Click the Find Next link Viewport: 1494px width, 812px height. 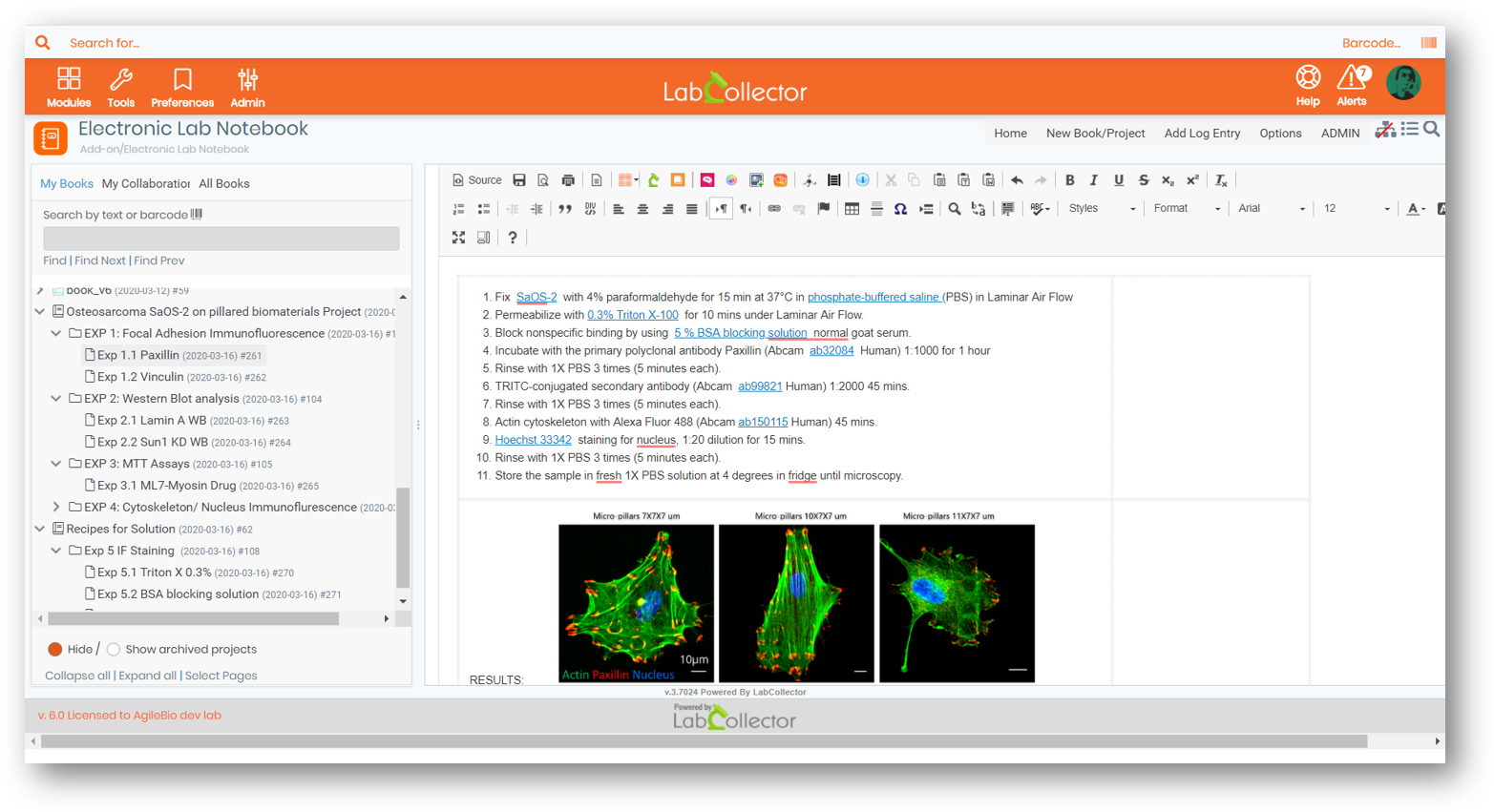[x=100, y=260]
